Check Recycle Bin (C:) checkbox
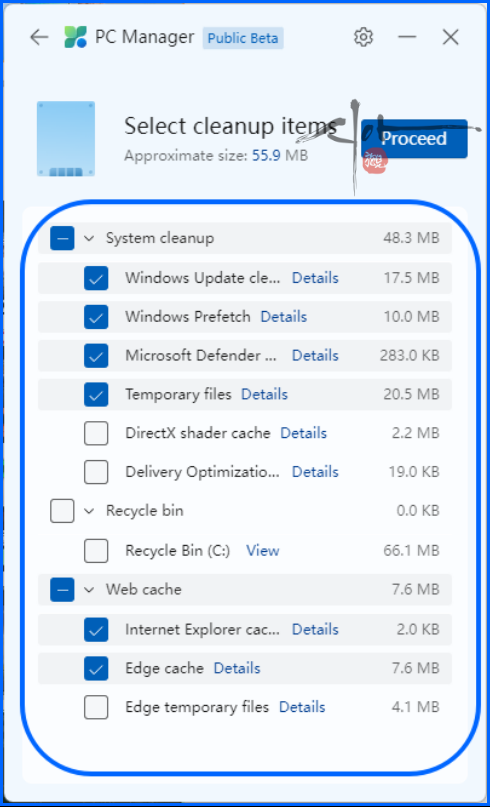Image resolution: width=490 pixels, height=807 pixels. click(96, 551)
